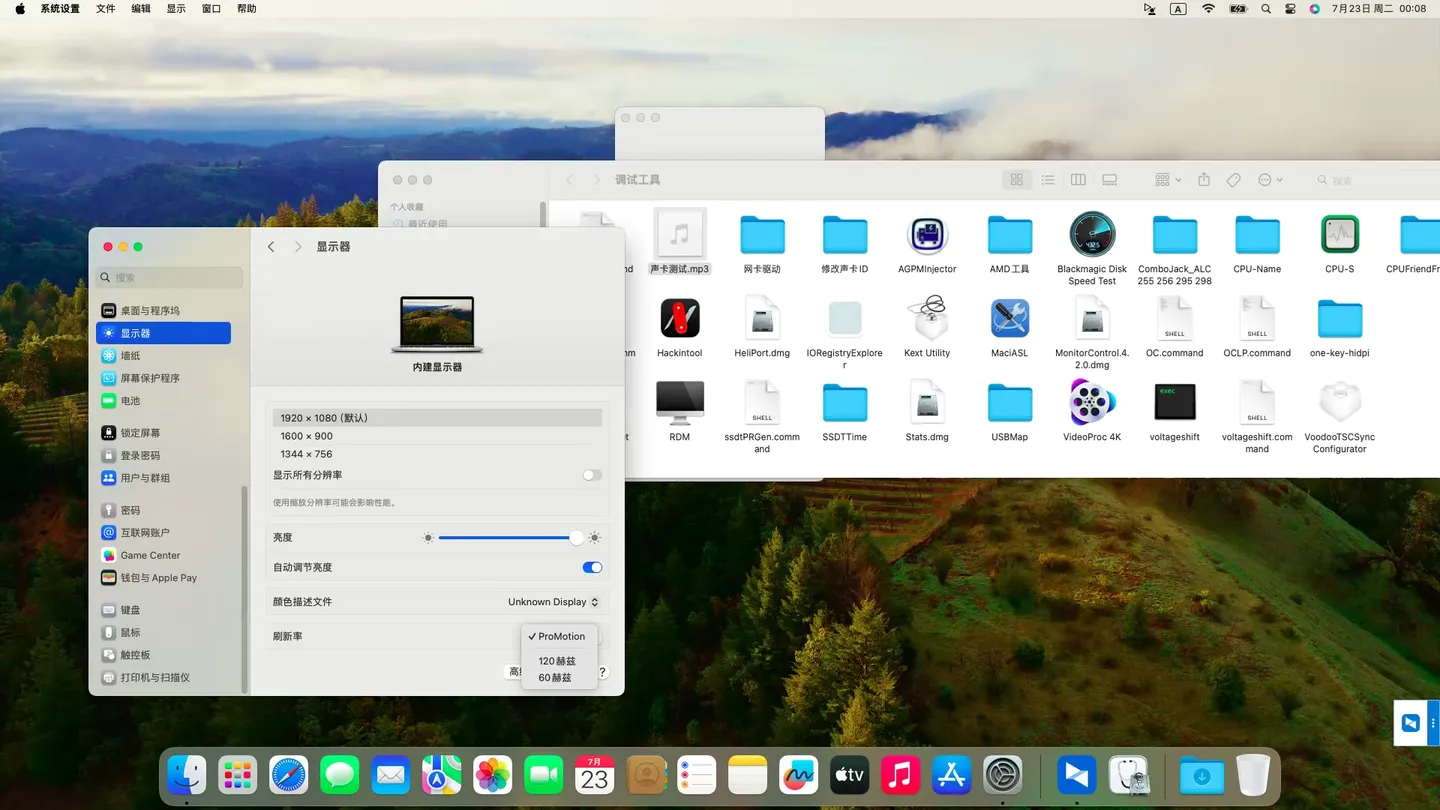
Task: Select the 1600 × 900 resolution
Action: (x=307, y=436)
